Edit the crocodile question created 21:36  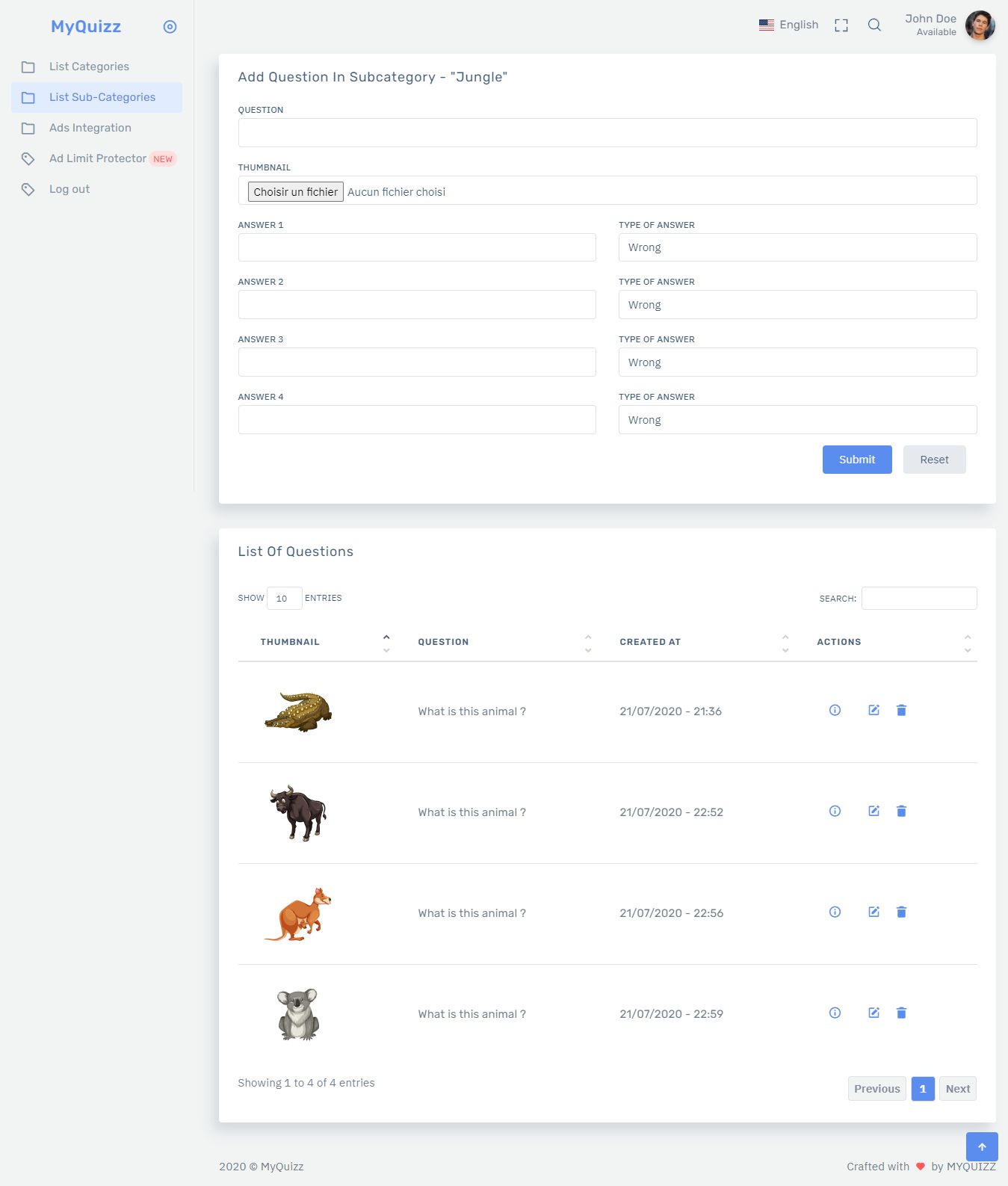[874, 711]
